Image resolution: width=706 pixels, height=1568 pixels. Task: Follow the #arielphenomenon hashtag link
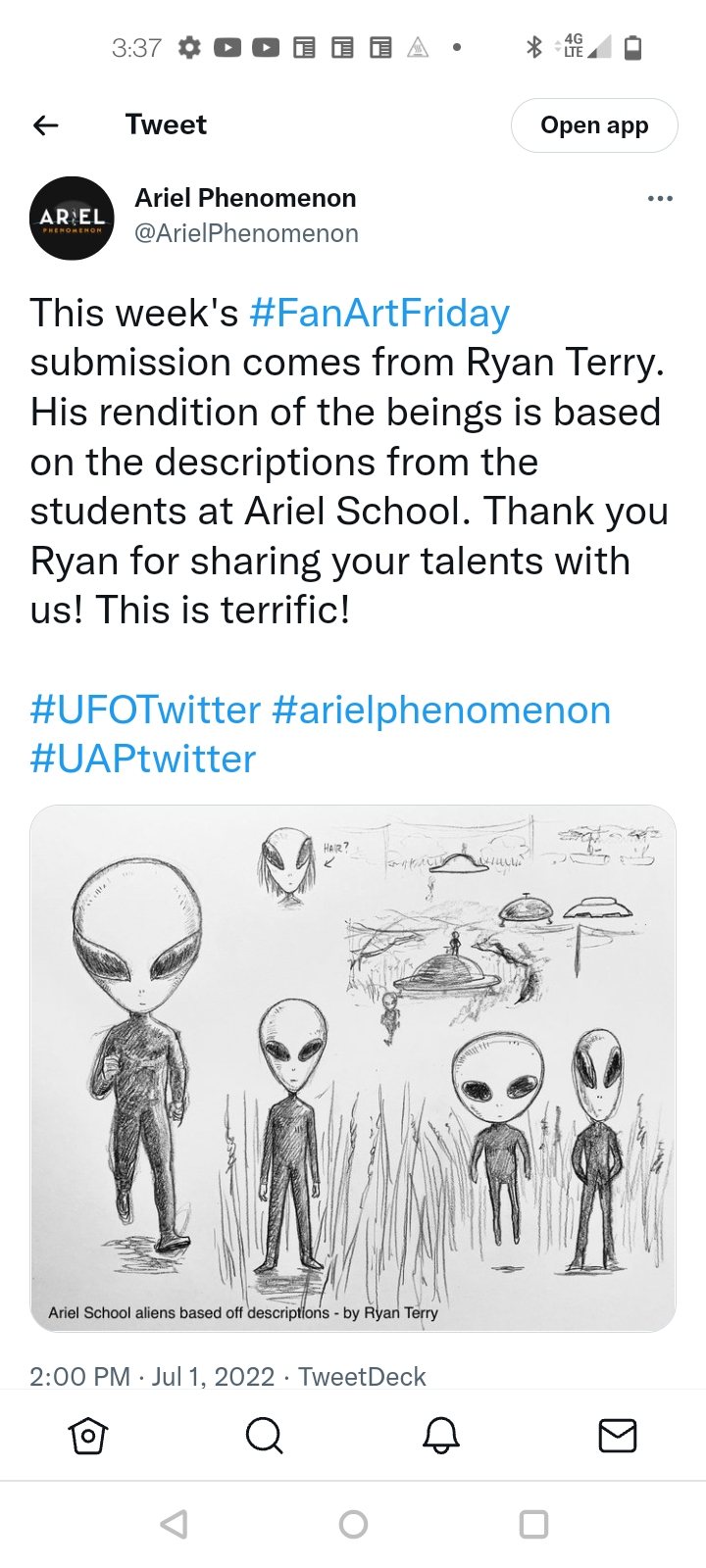pos(441,710)
